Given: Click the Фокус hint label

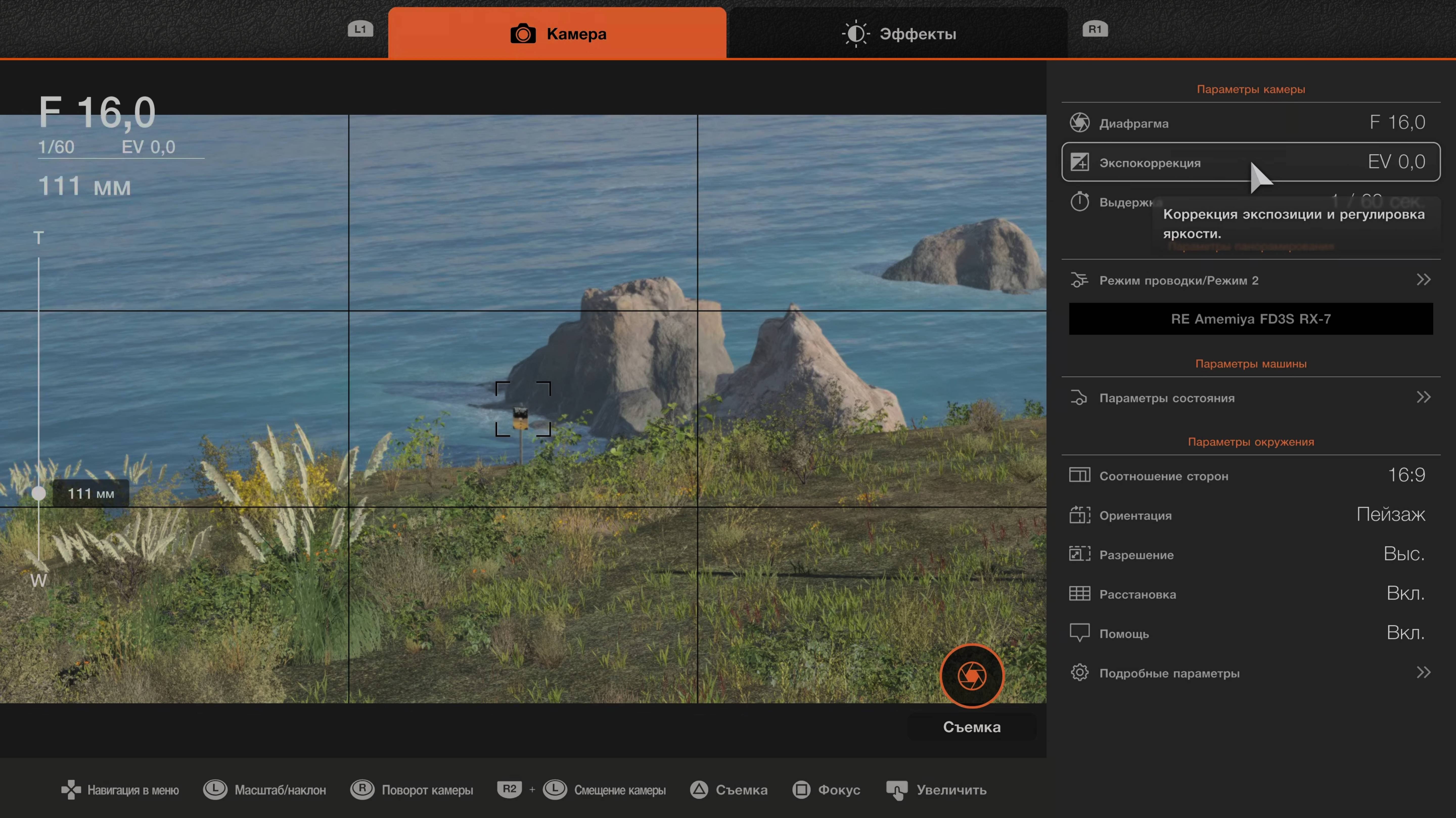Looking at the screenshot, I should (839, 790).
